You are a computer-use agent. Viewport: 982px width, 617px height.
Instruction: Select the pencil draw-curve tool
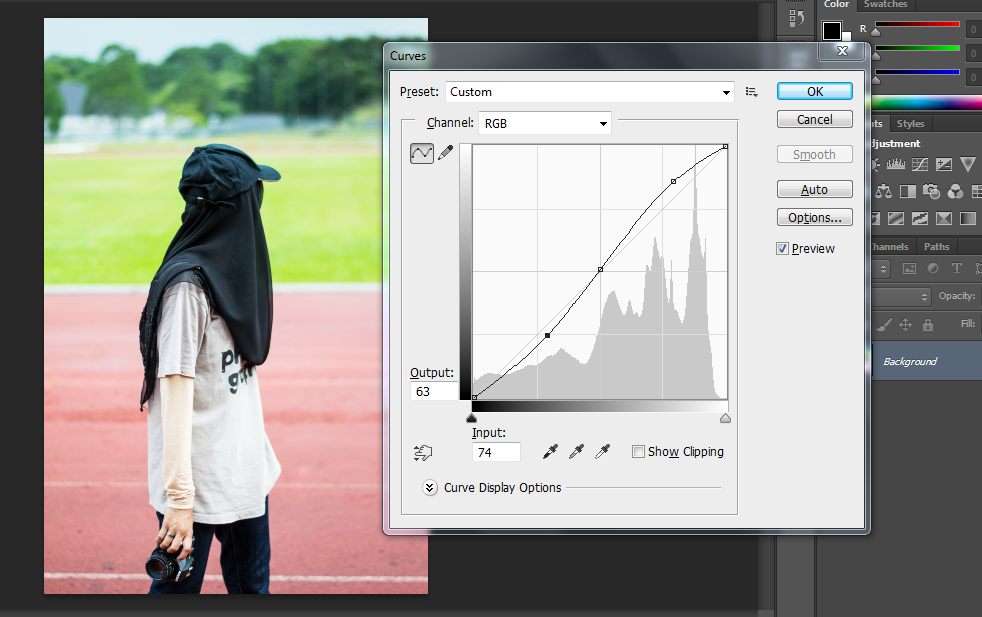click(x=445, y=153)
